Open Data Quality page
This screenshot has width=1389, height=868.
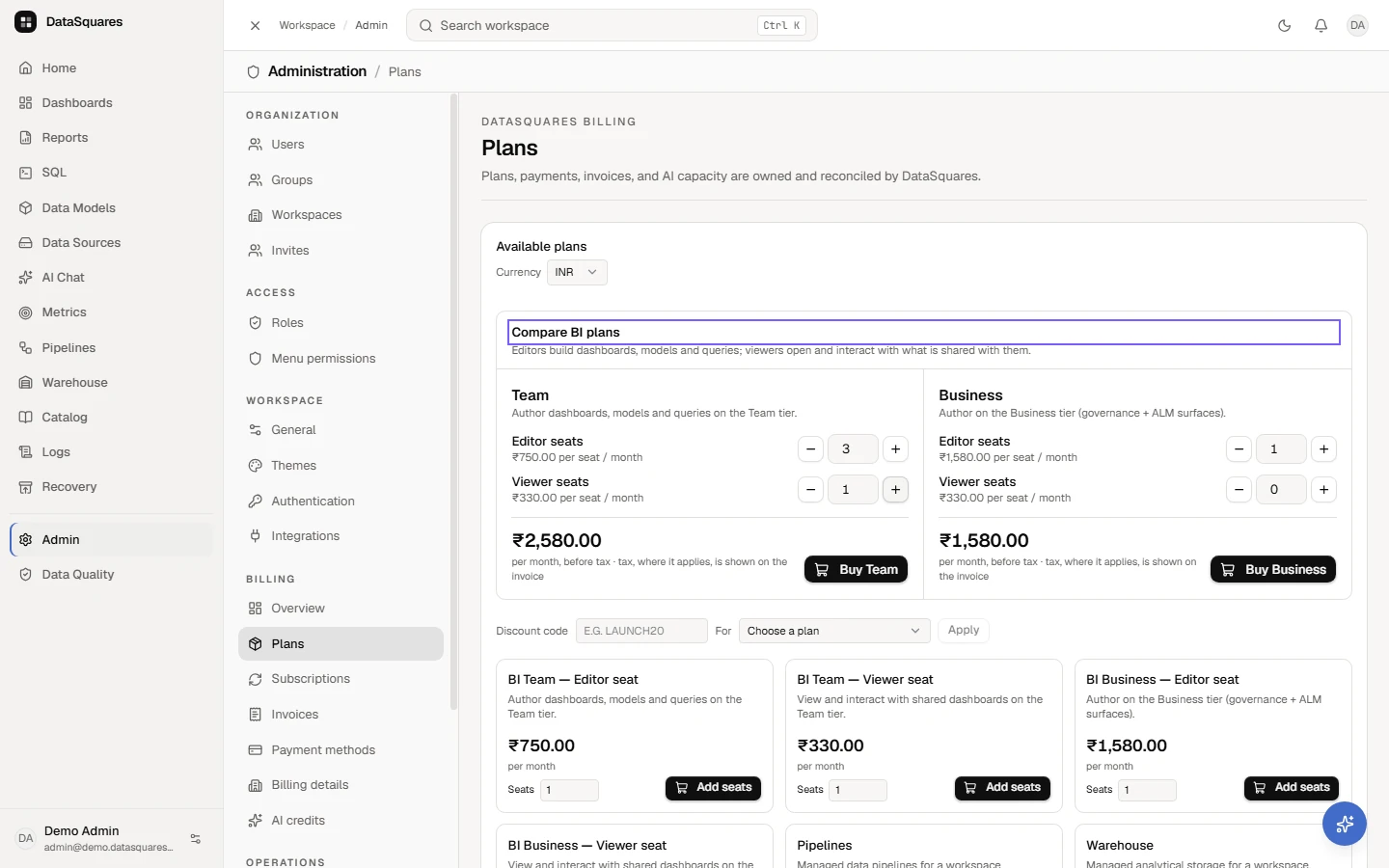click(x=111, y=575)
